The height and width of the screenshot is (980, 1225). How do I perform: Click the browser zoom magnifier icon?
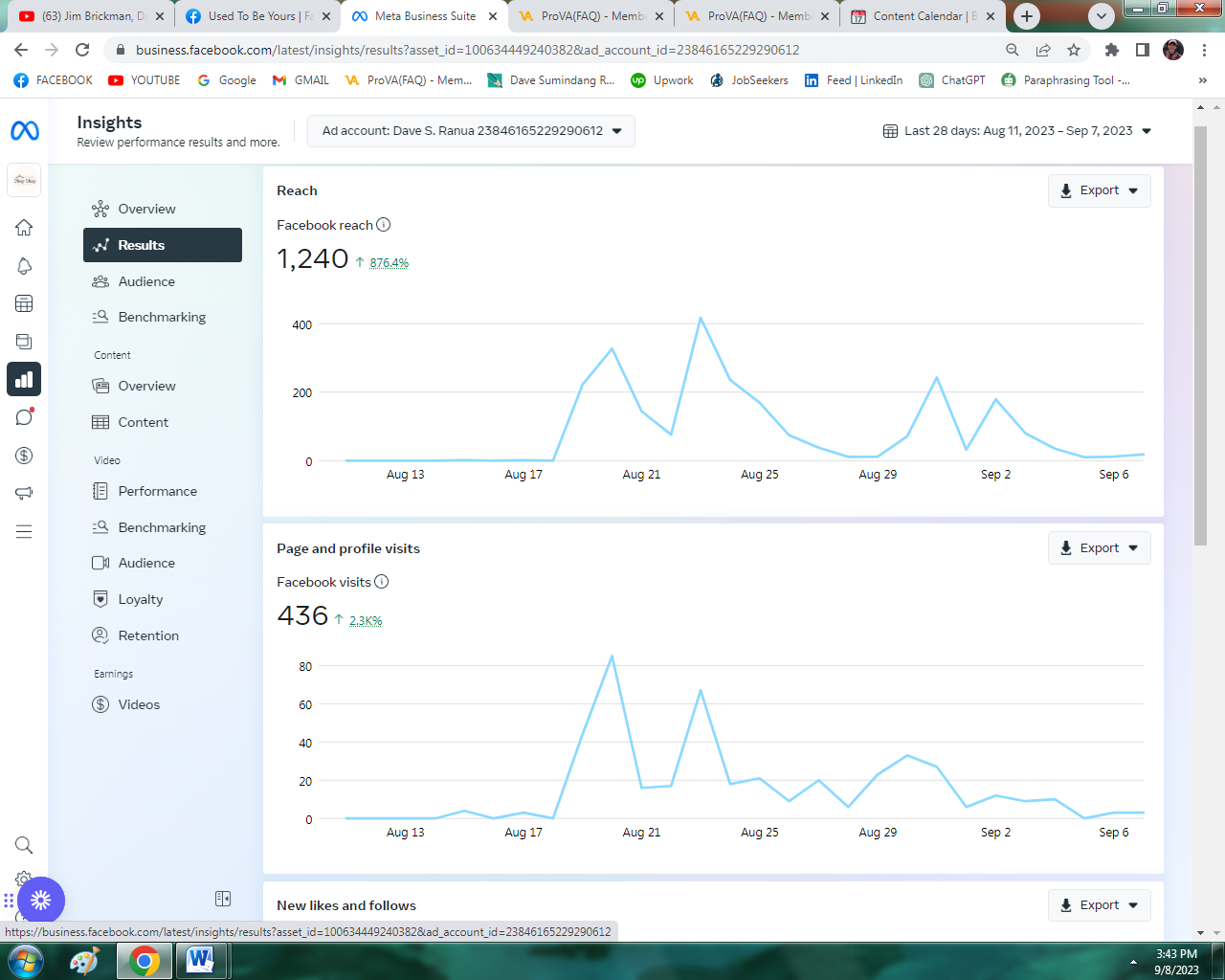1013,50
